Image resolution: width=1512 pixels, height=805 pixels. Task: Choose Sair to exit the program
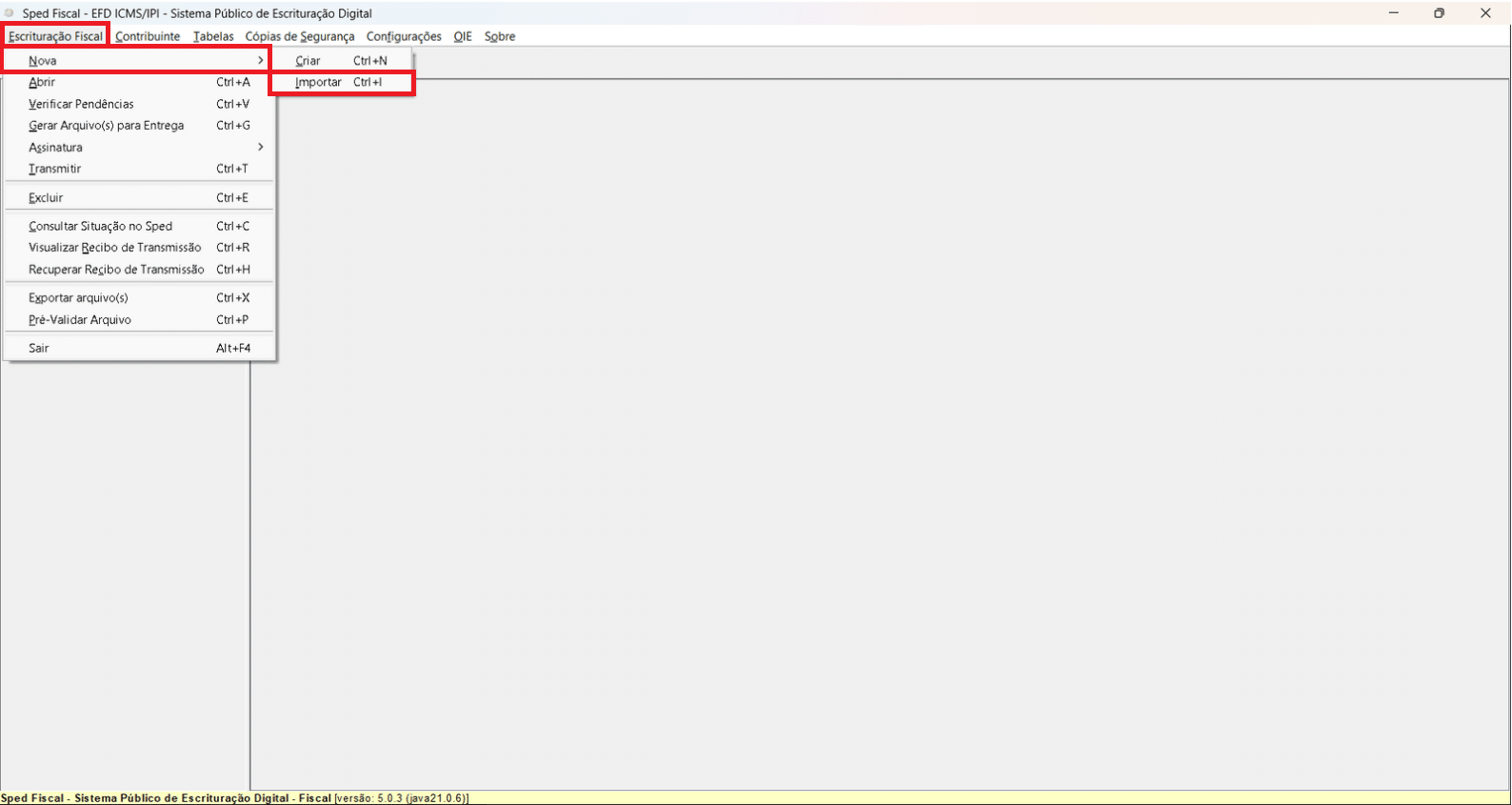(x=139, y=349)
